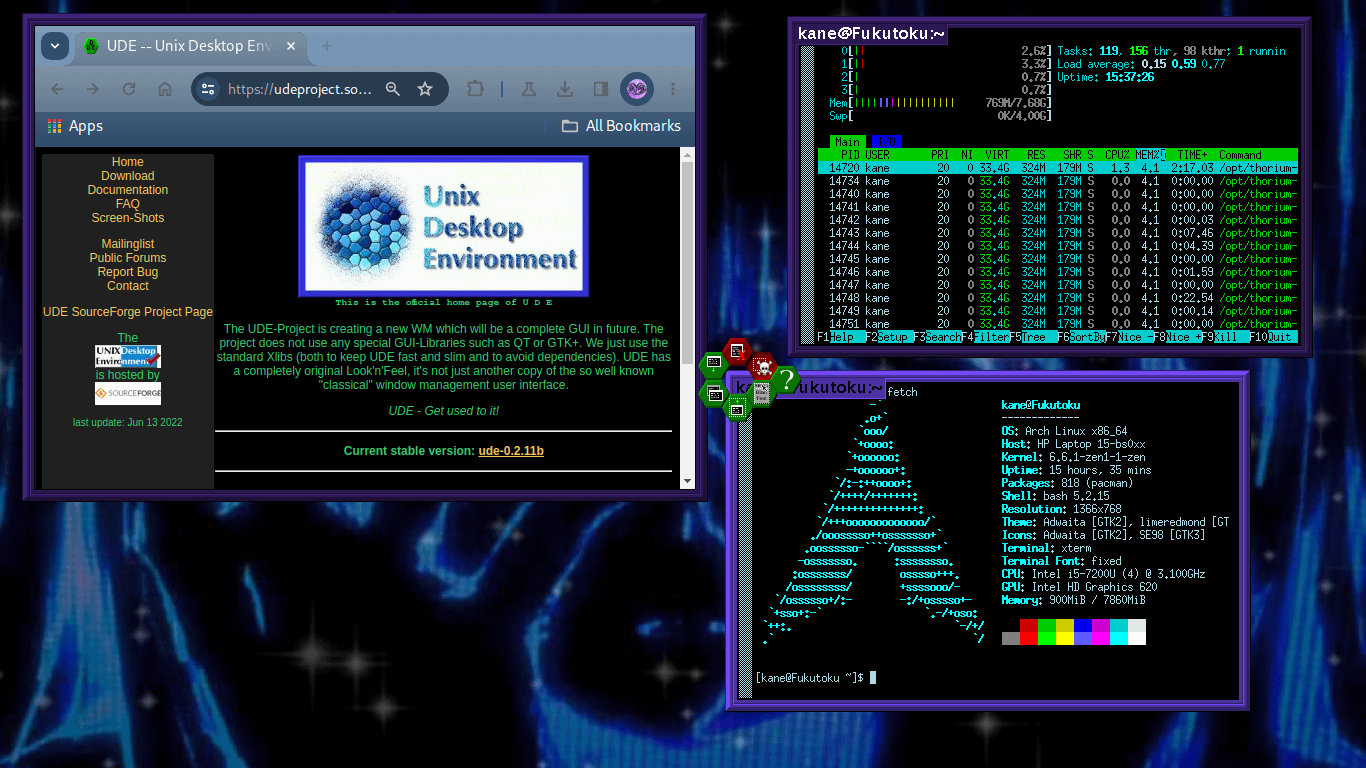
Task: Expand the All Bookmarks folder
Action: [621, 126]
